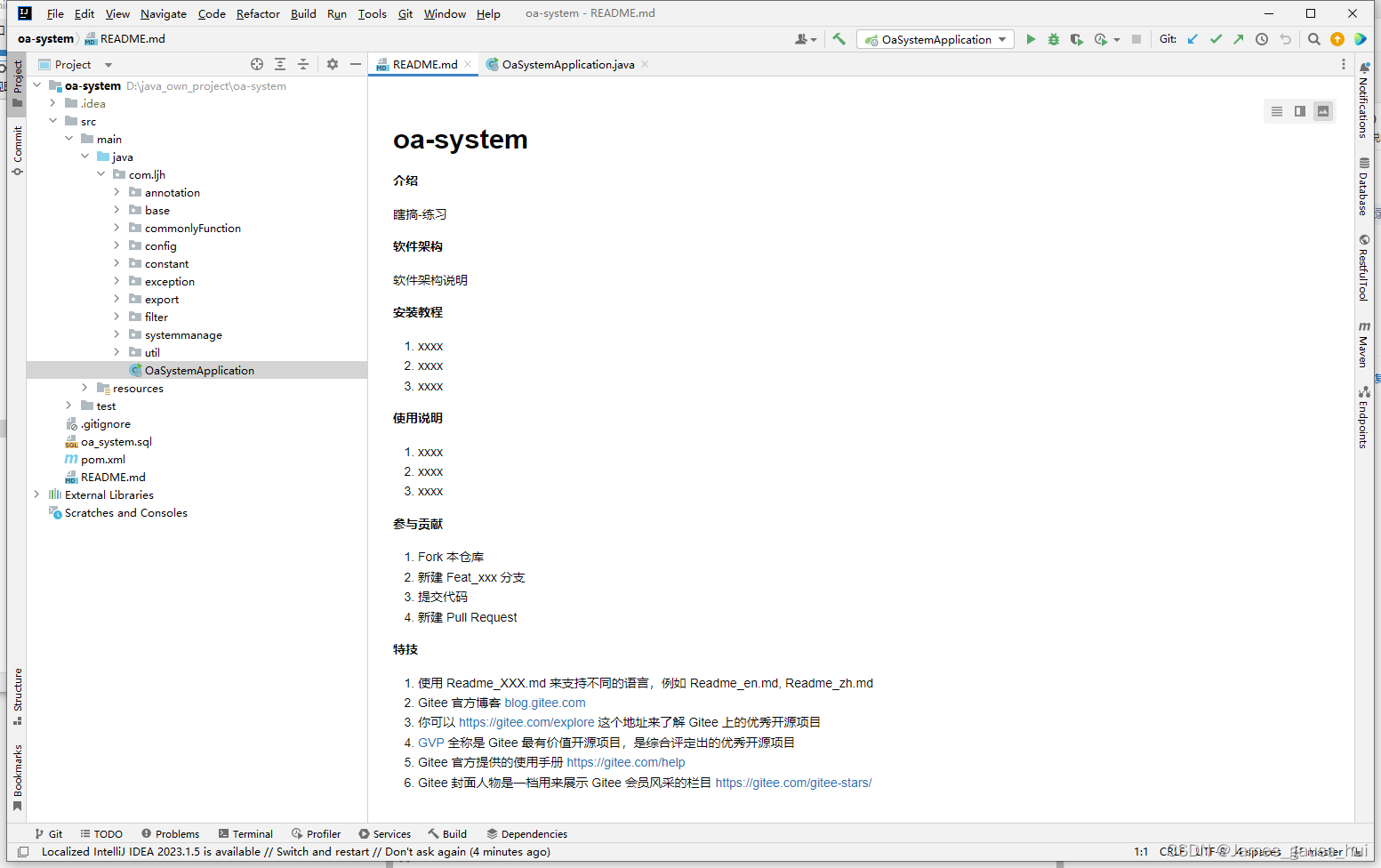Open the Endpoints tool window
1381x868 pixels.
pos(1363,417)
